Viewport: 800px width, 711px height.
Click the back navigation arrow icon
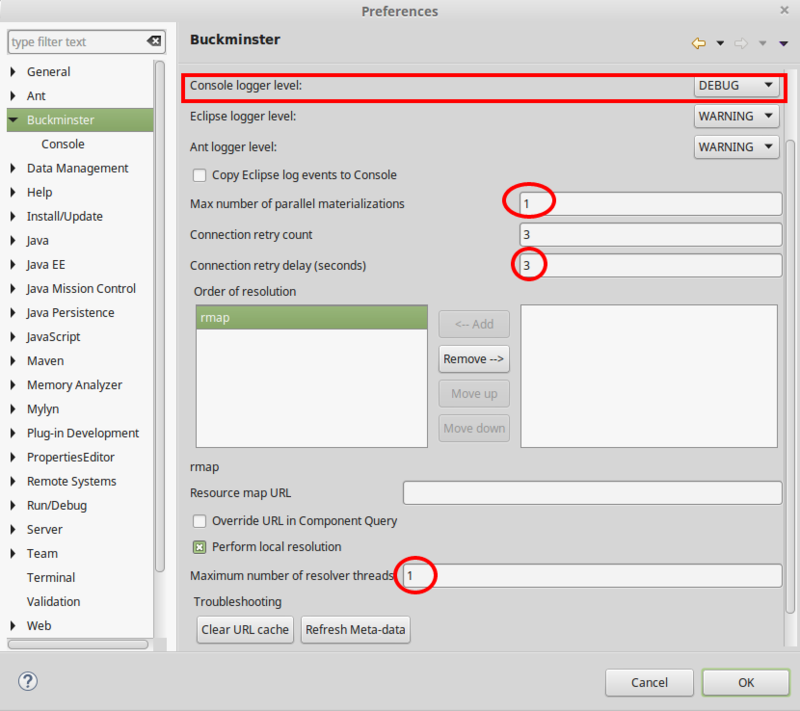pyautogui.click(x=698, y=43)
